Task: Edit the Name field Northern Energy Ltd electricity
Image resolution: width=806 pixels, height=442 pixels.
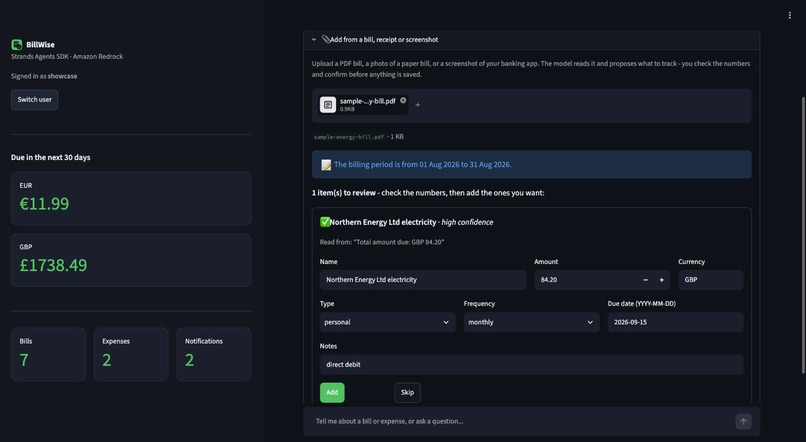Action: coord(423,280)
